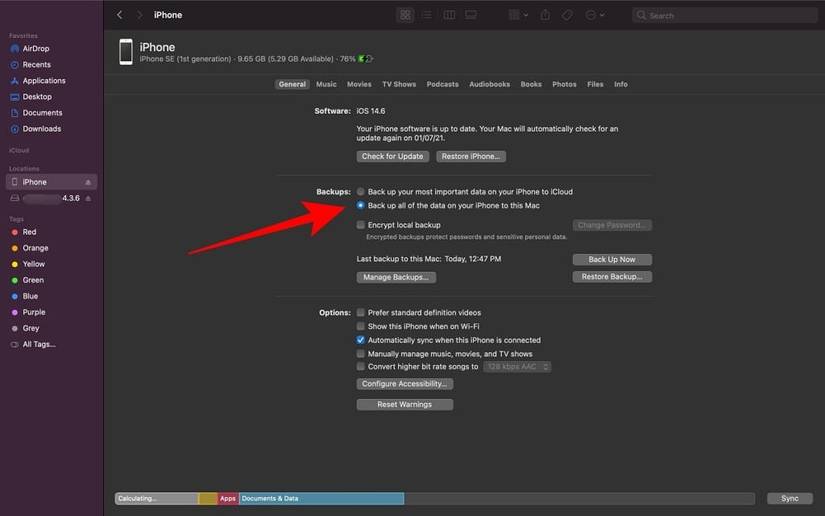The height and width of the screenshot is (516, 825).
Task: Click Configure Accessibility button
Action: (x=404, y=384)
